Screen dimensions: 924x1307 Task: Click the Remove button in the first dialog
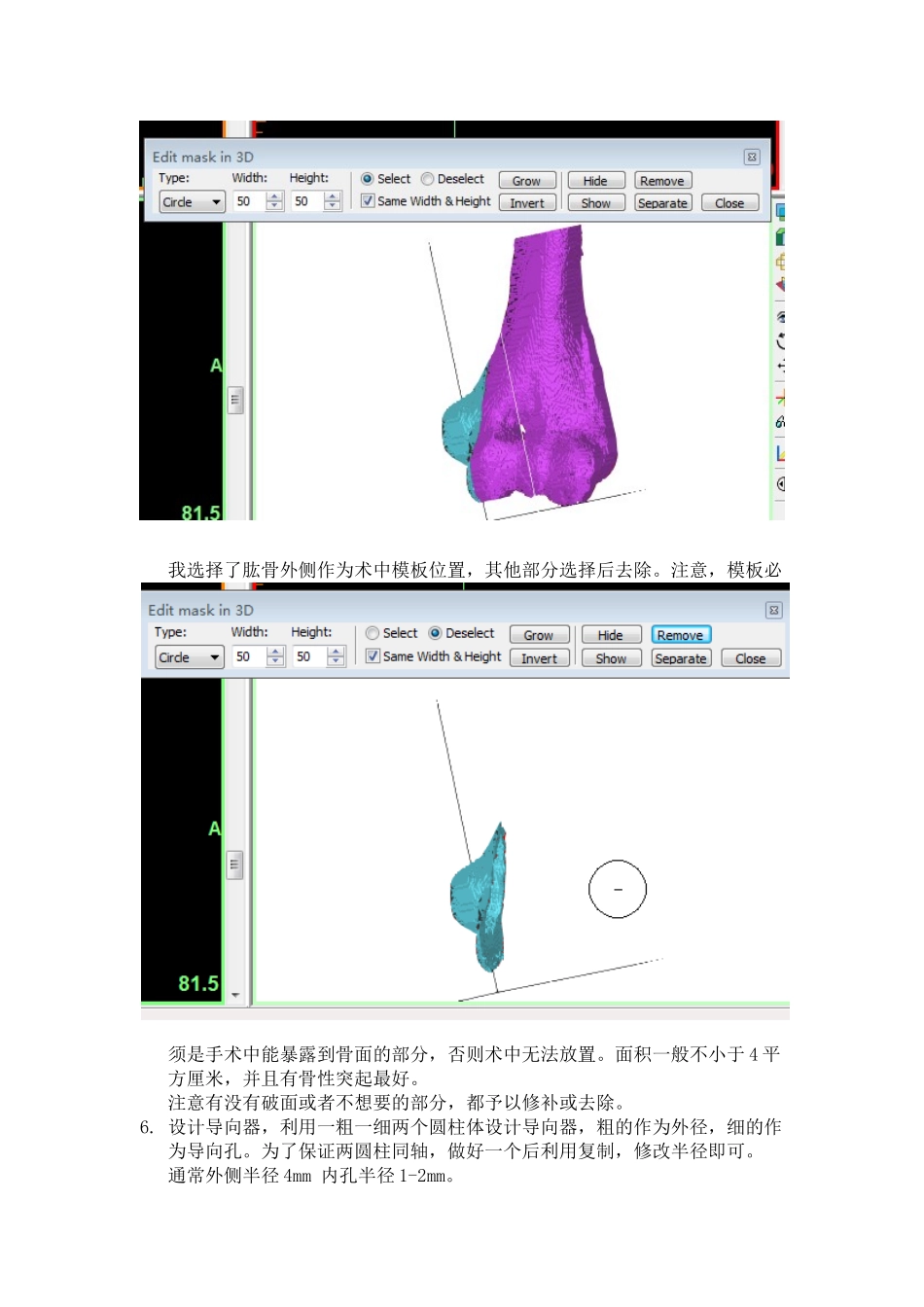[x=663, y=181]
